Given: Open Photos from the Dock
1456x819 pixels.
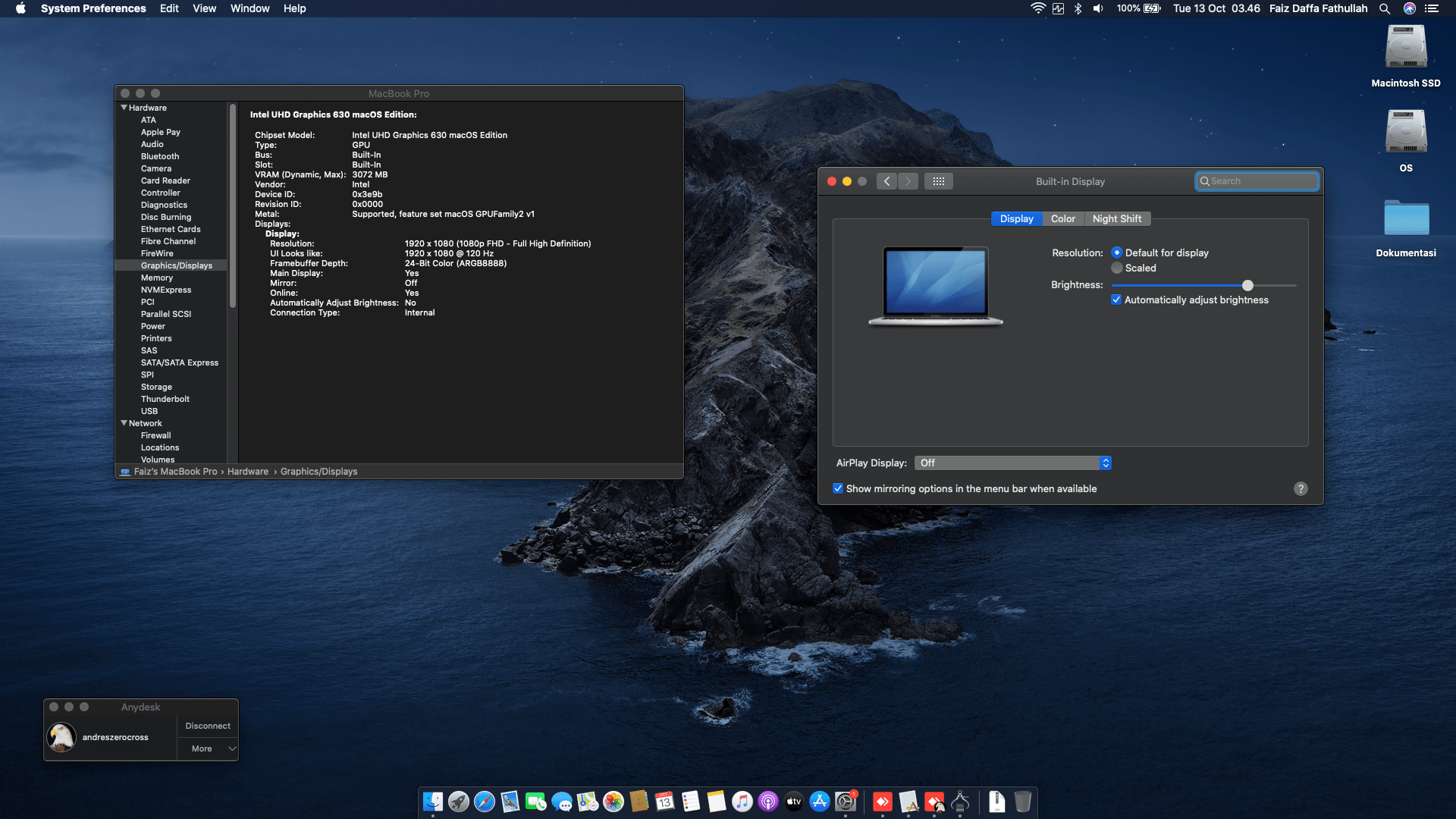Looking at the screenshot, I should click(x=613, y=802).
